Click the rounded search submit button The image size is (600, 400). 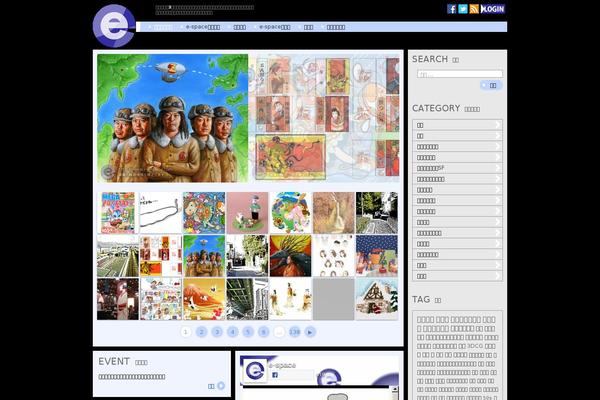pyautogui.click(x=491, y=85)
